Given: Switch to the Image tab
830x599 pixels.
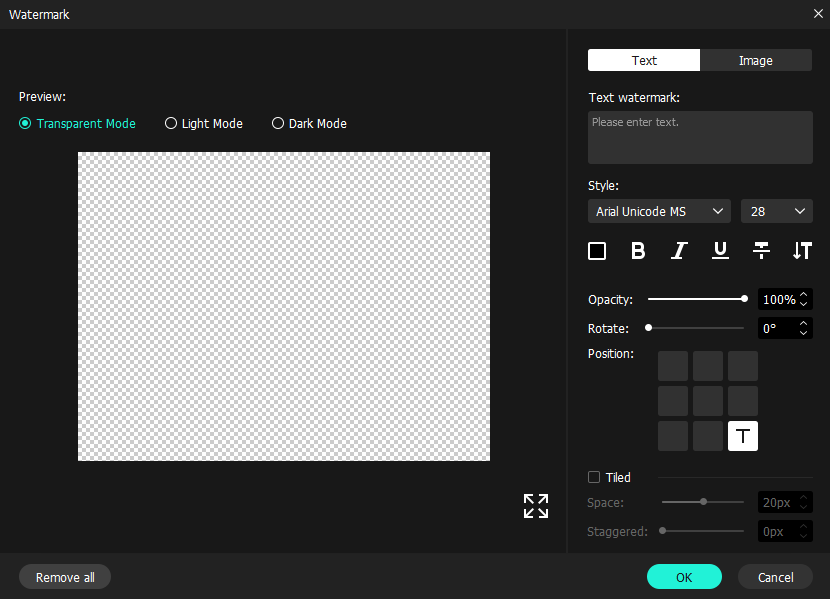Looking at the screenshot, I should (756, 60).
